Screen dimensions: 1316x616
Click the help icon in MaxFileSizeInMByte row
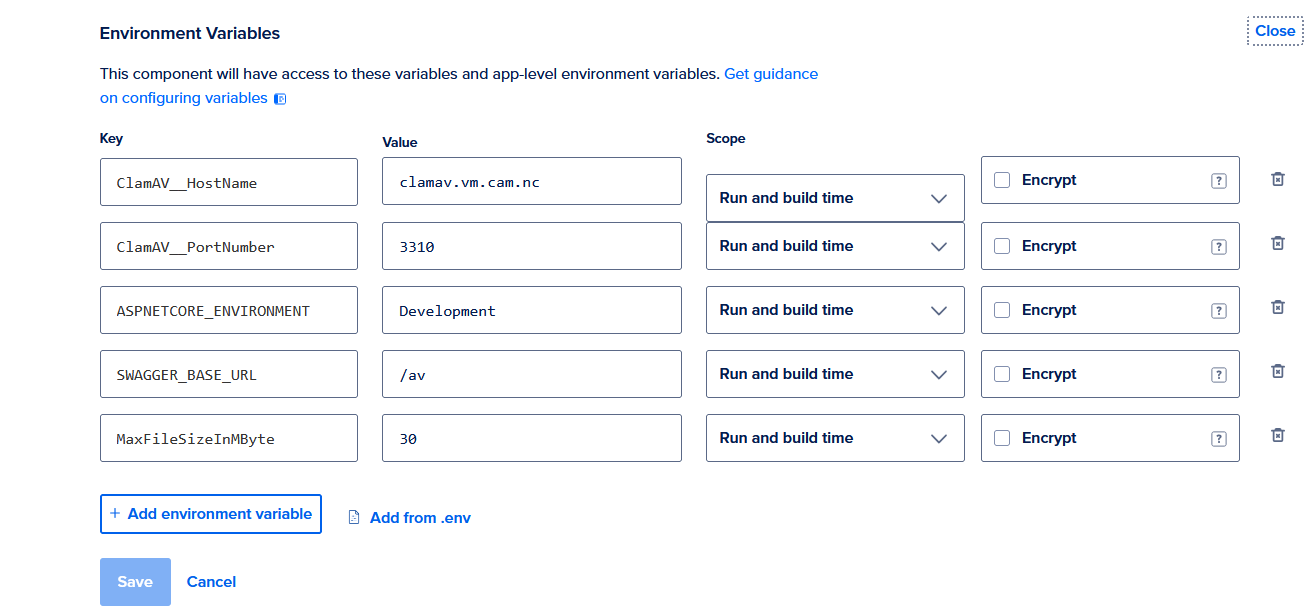[1218, 439]
